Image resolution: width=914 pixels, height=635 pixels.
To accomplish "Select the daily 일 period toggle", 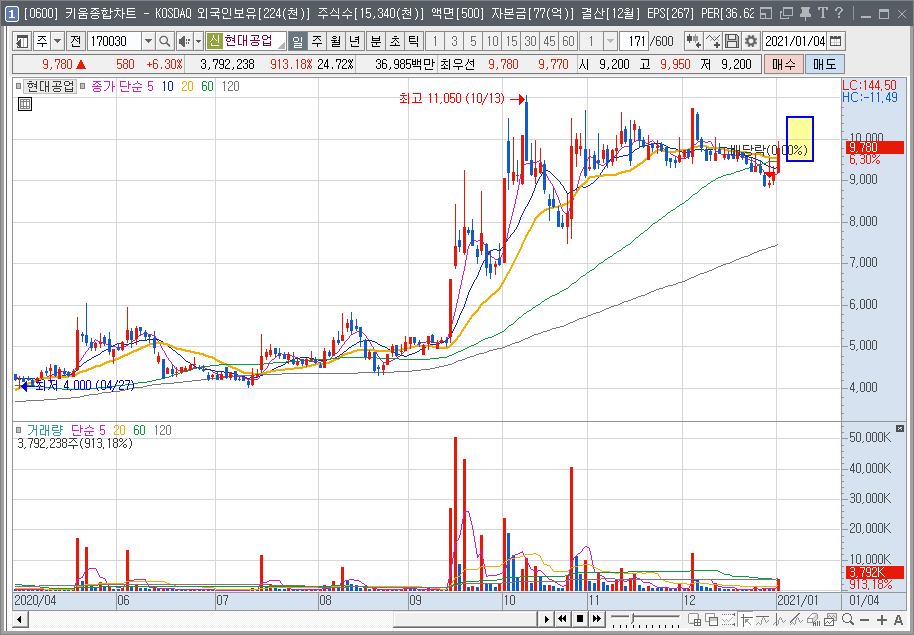I will tap(297, 41).
